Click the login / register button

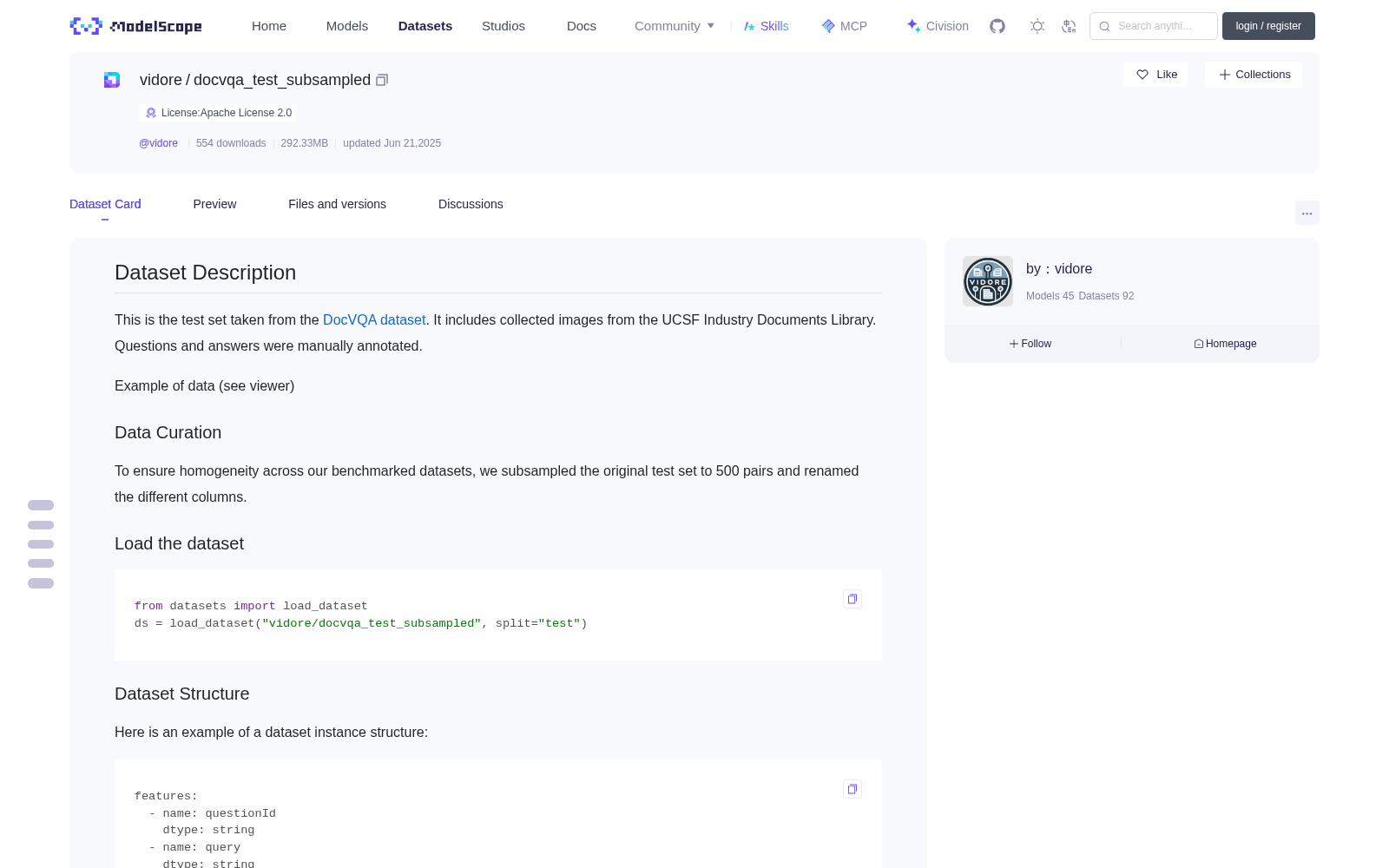[x=1268, y=26]
